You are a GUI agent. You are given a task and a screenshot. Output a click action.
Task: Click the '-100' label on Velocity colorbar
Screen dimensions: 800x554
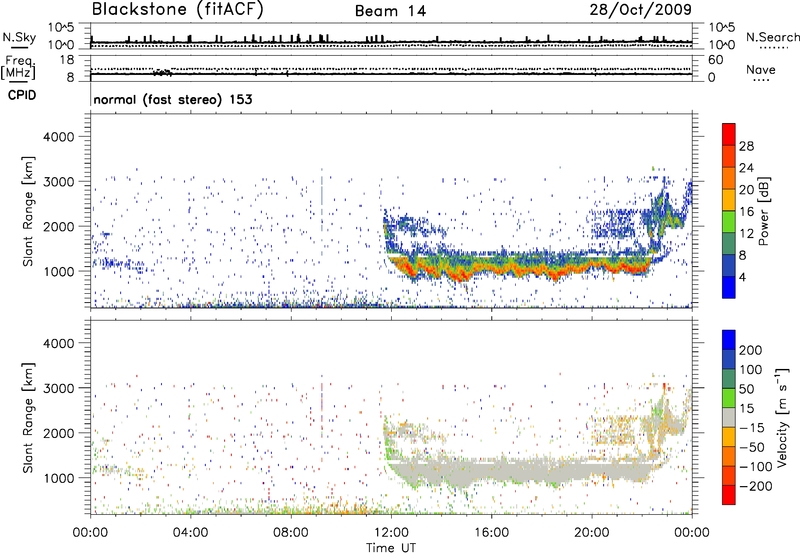pos(756,467)
